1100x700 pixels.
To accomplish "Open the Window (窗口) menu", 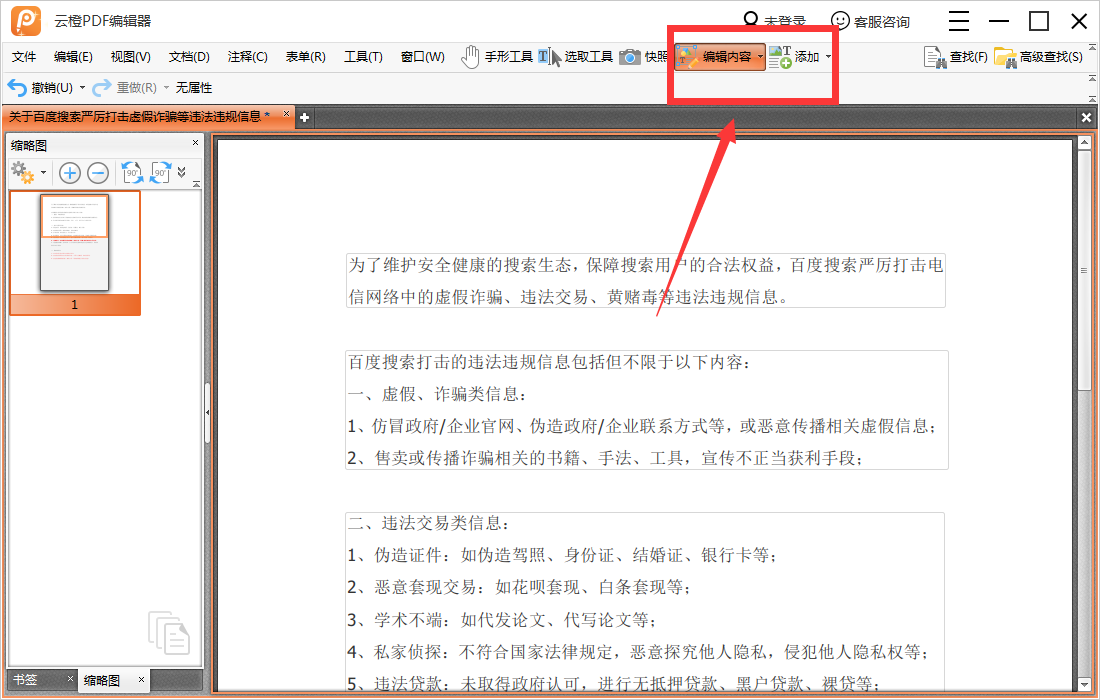I will (422, 57).
